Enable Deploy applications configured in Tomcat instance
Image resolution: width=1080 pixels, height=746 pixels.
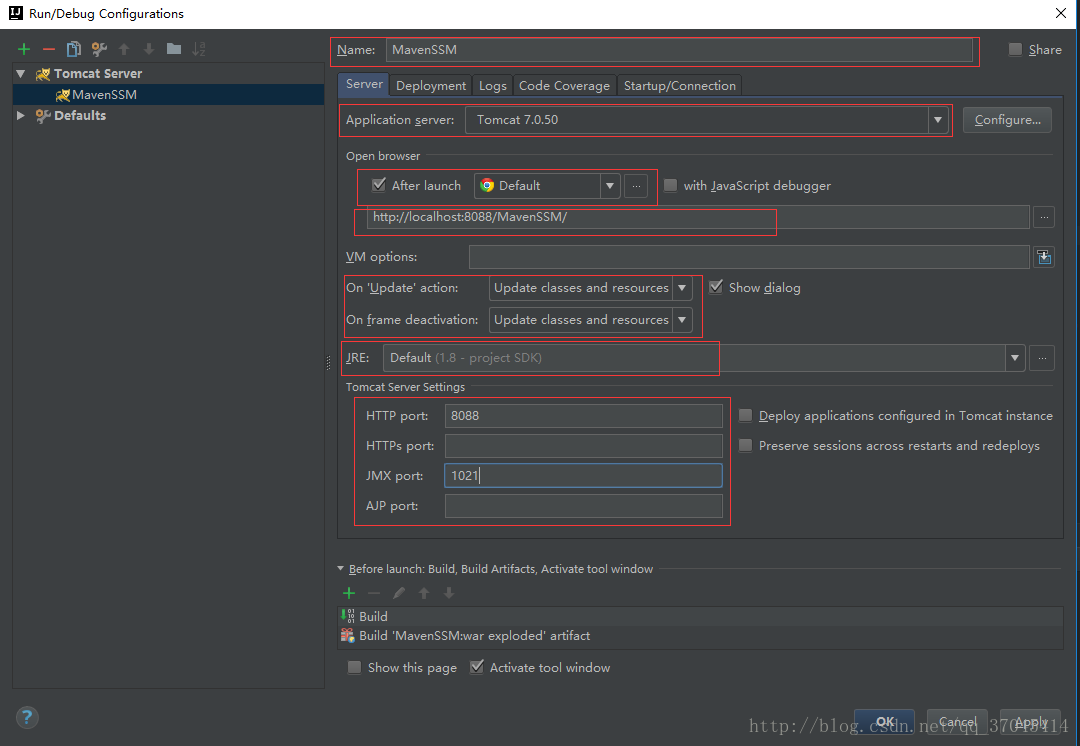click(745, 415)
